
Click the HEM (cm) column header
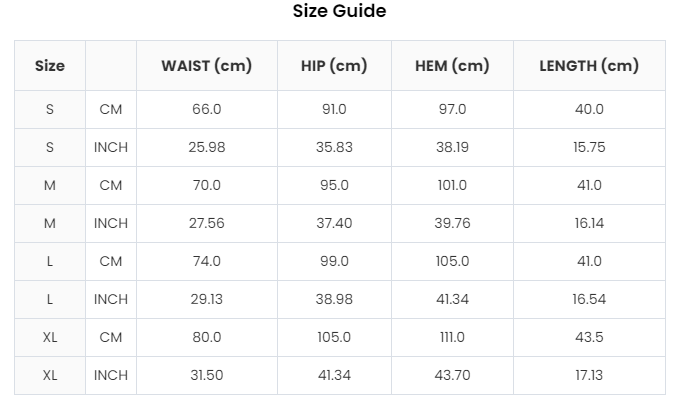coord(452,66)
